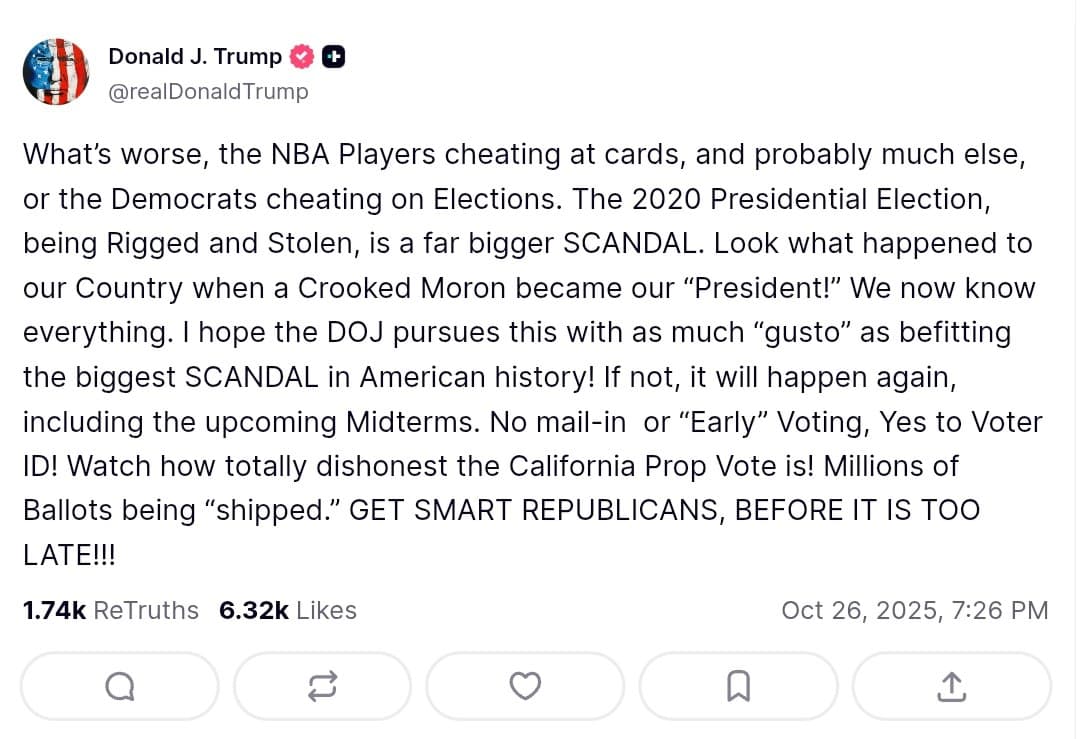Click the heart like icon
1080x739 pixels.
pyautogui.click(x=525, y=686)
